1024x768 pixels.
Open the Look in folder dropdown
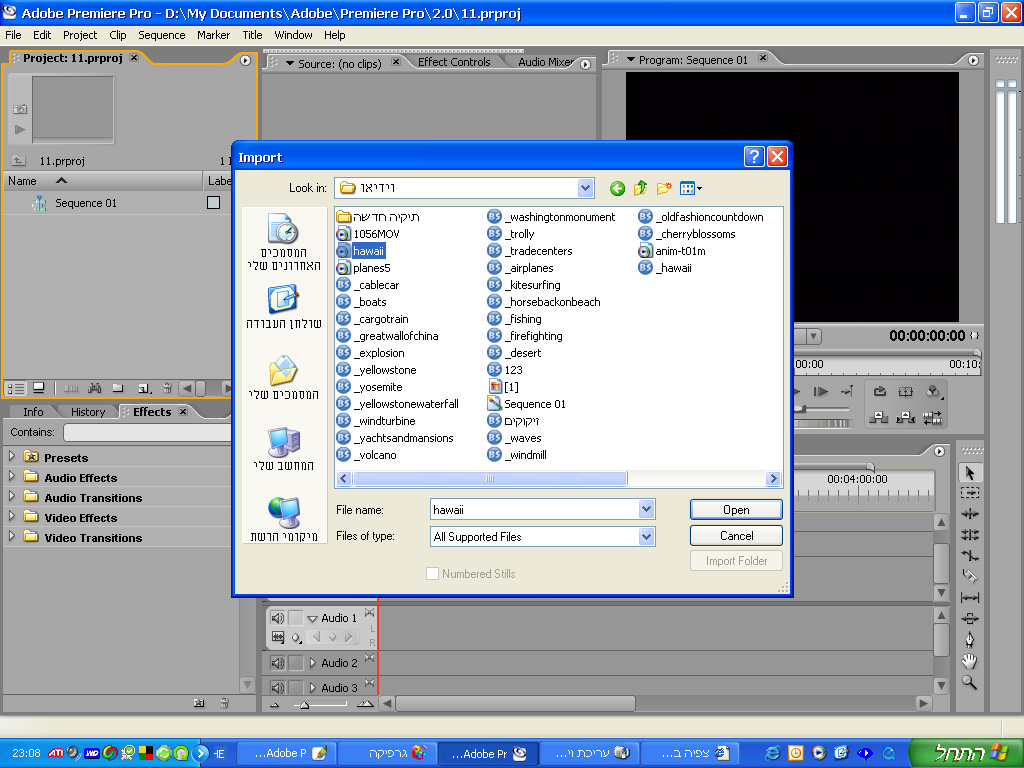tap(585, 188)
